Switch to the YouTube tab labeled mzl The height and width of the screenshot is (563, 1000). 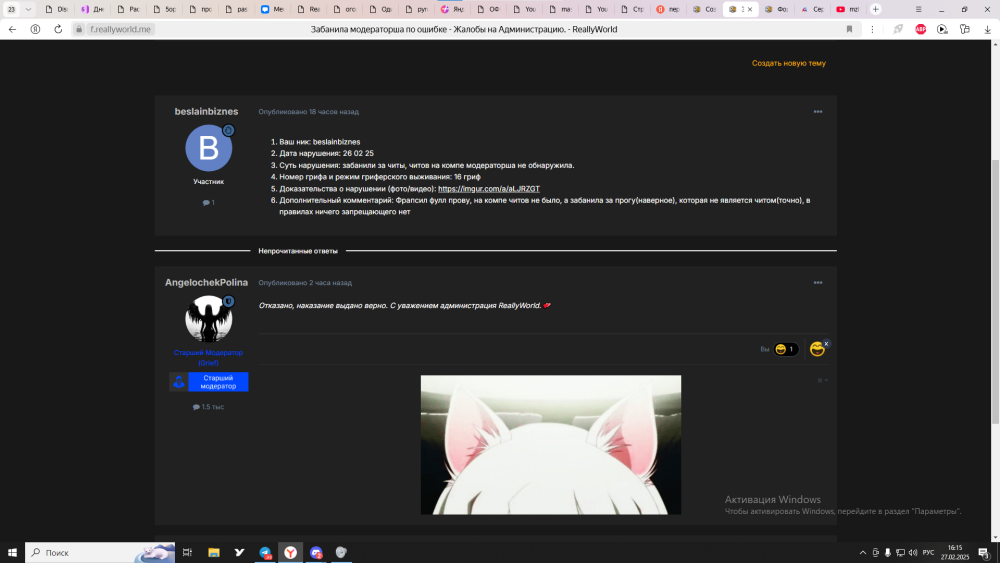click(x=848, y=10)
